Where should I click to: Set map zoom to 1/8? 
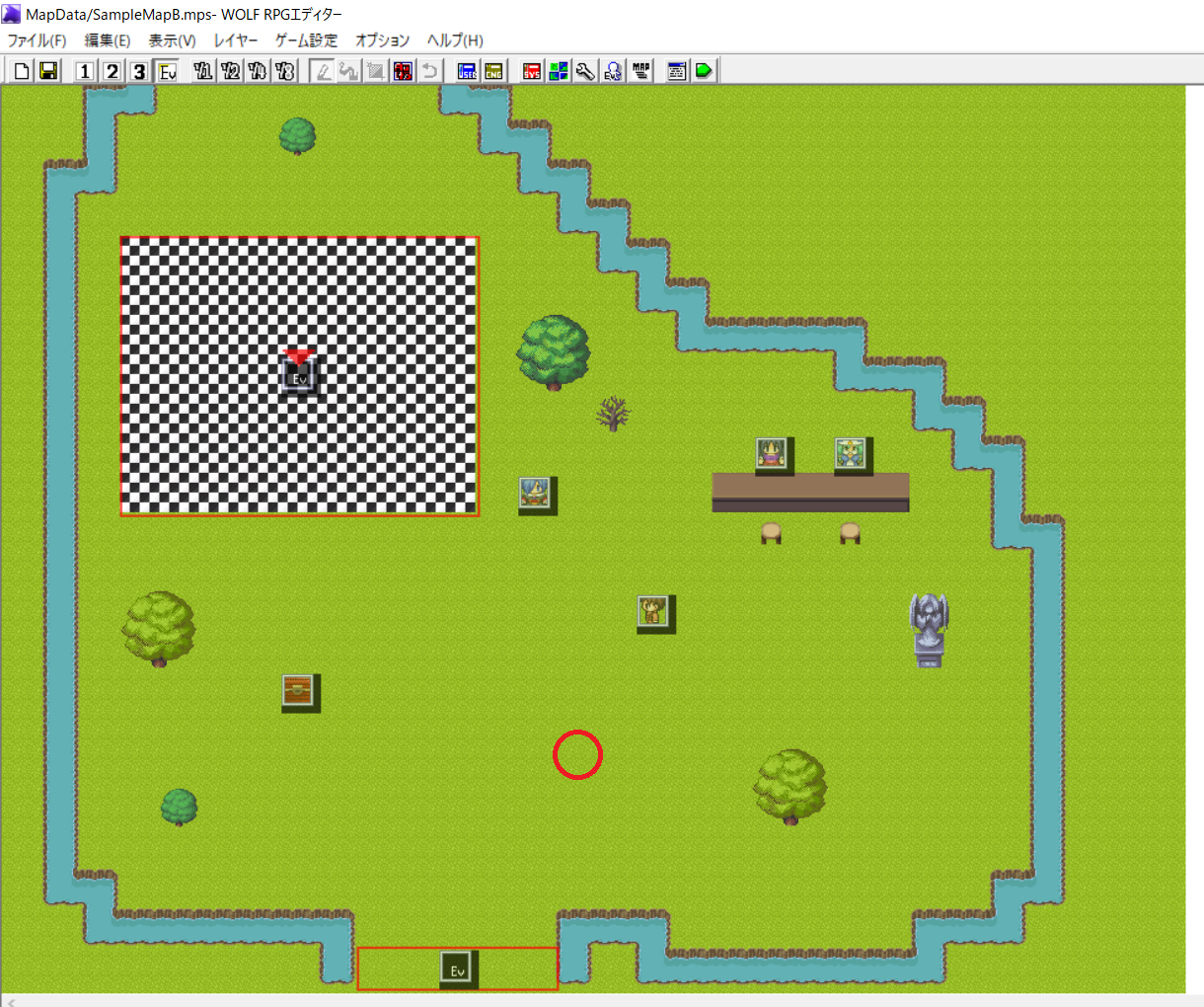click(x=285, y=71)
